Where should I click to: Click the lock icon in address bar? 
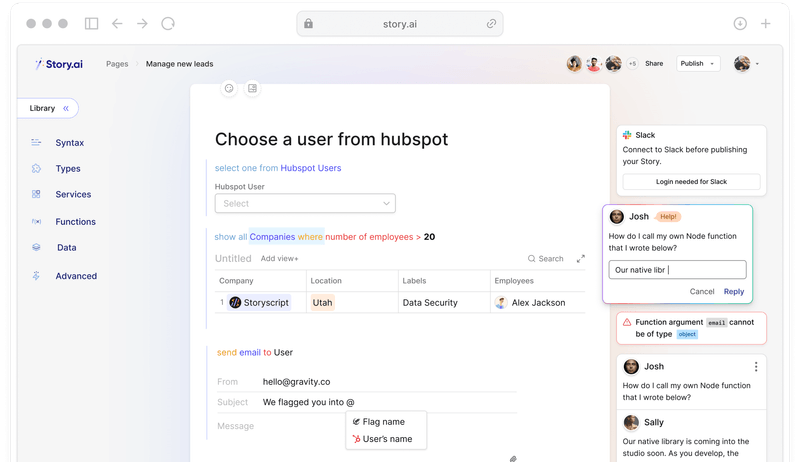(308, 23)
